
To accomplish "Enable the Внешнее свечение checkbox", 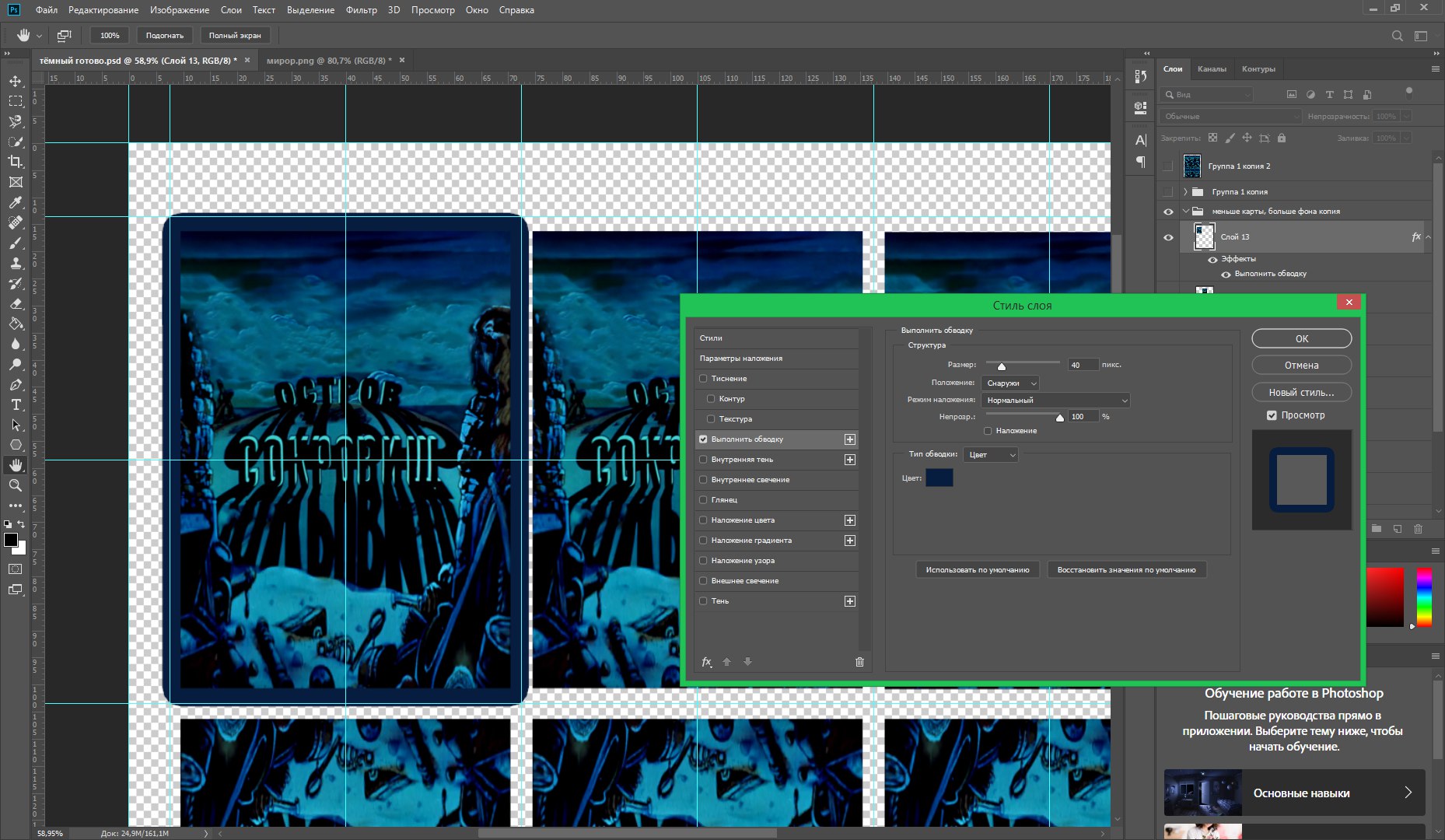I will click(703, 581).
